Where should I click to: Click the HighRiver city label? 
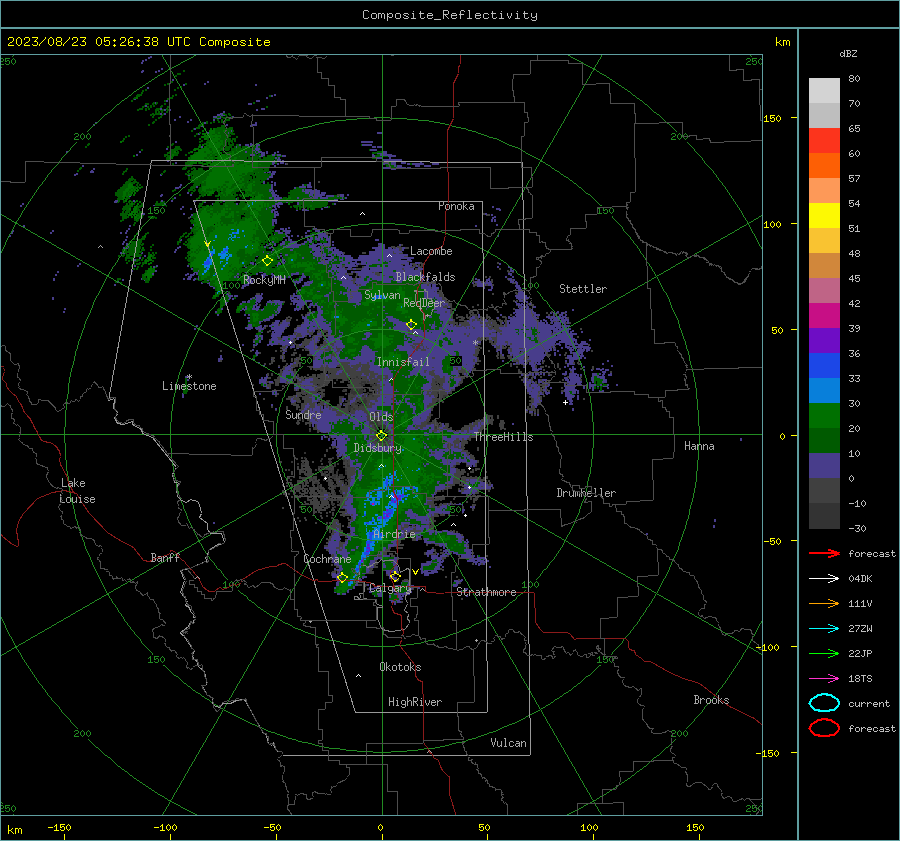[415, 702]
